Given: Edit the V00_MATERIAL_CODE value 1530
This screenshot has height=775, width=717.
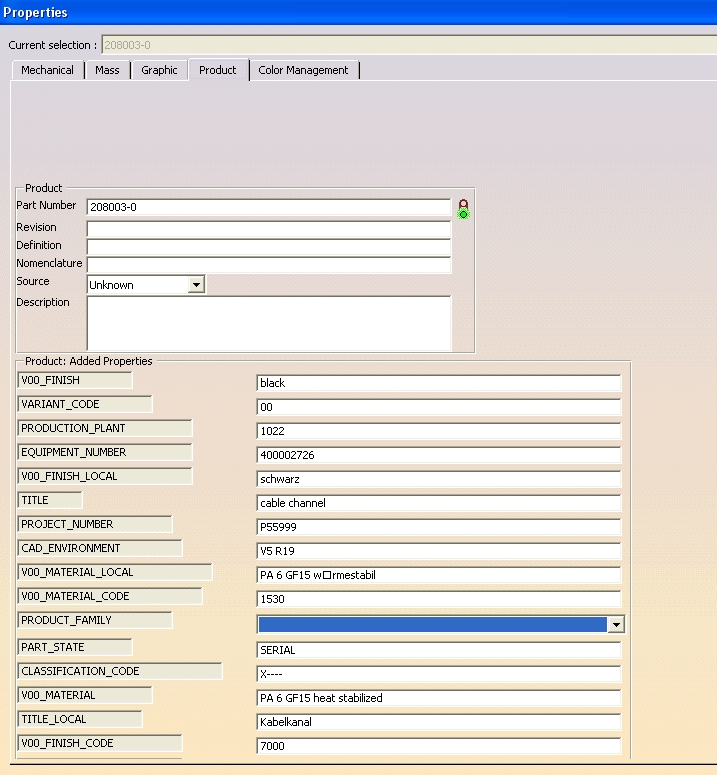Looking at the screenshot, I should point(439,599).
